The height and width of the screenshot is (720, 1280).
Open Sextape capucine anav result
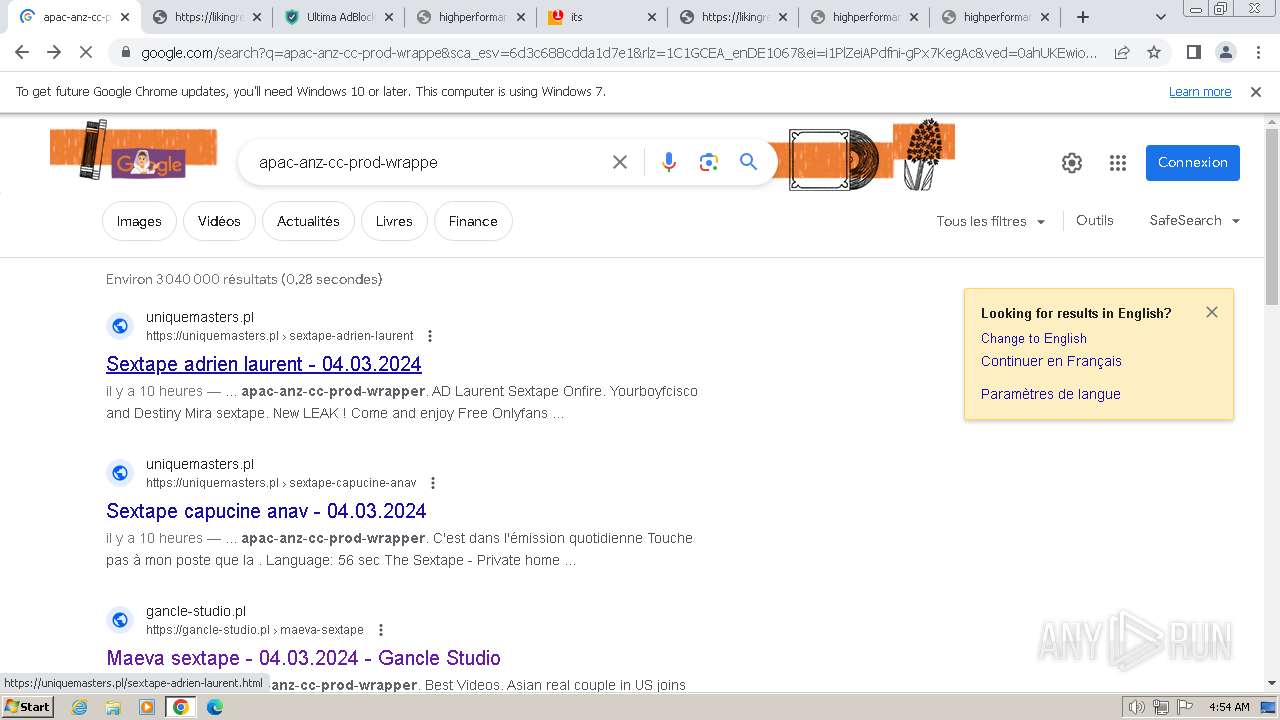pyautogui.click(x=266, y=511)
